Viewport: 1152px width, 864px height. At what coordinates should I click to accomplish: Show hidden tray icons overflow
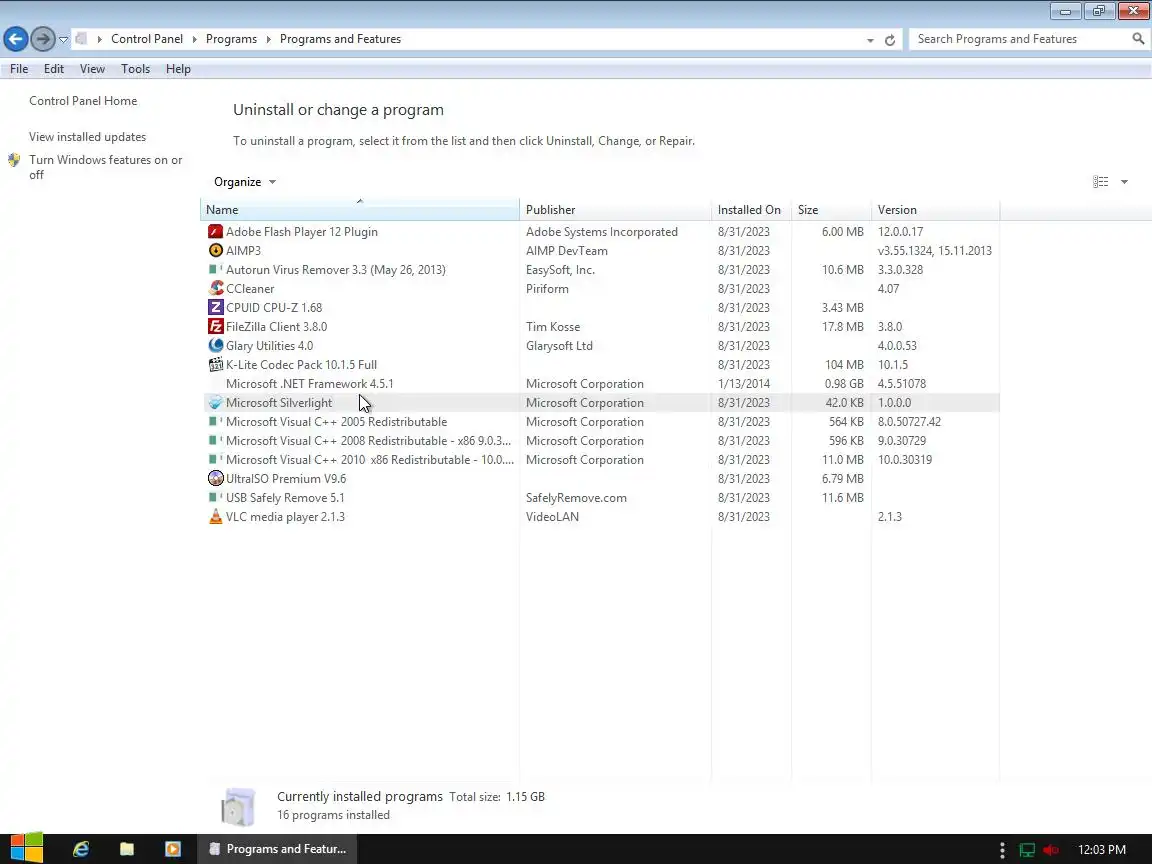pyautogui.click(x=1002, y=850)
